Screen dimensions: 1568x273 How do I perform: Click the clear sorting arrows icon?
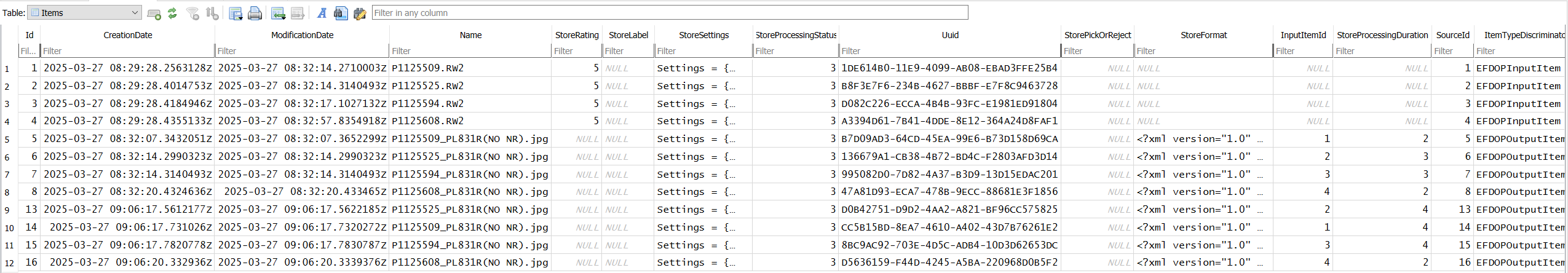coord(212,13)
